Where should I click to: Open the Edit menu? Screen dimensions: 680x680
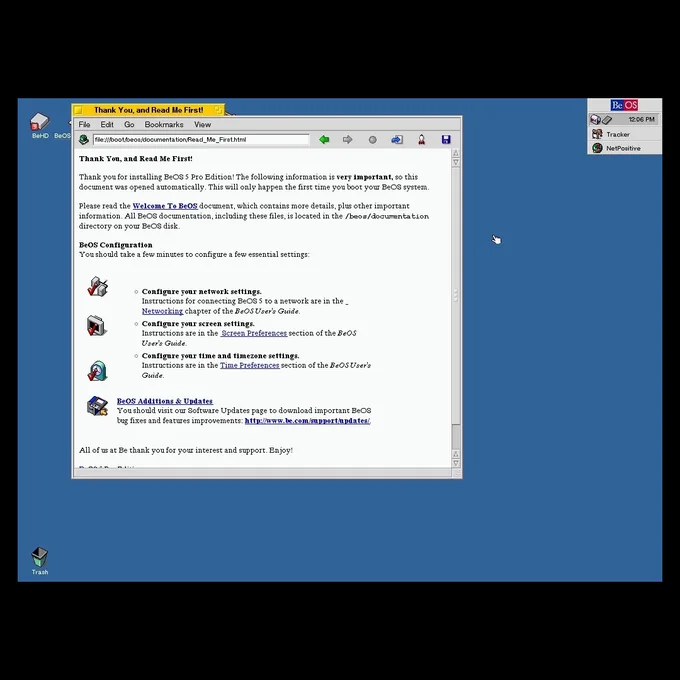107,124
